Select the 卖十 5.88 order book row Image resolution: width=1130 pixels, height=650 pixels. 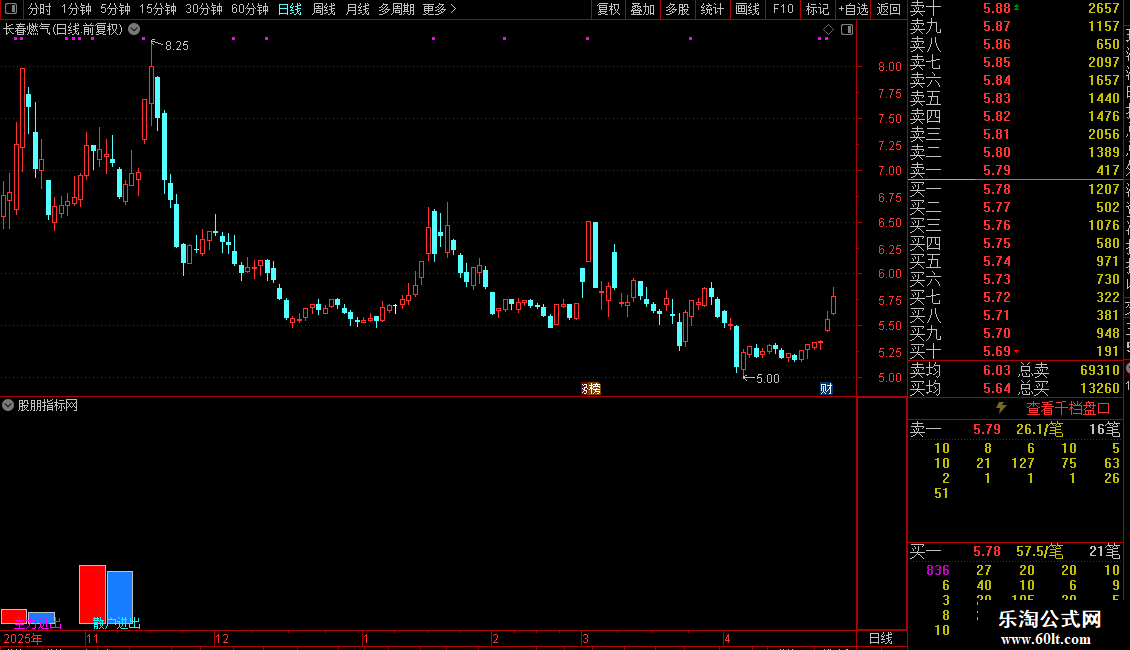(1015, 8)
